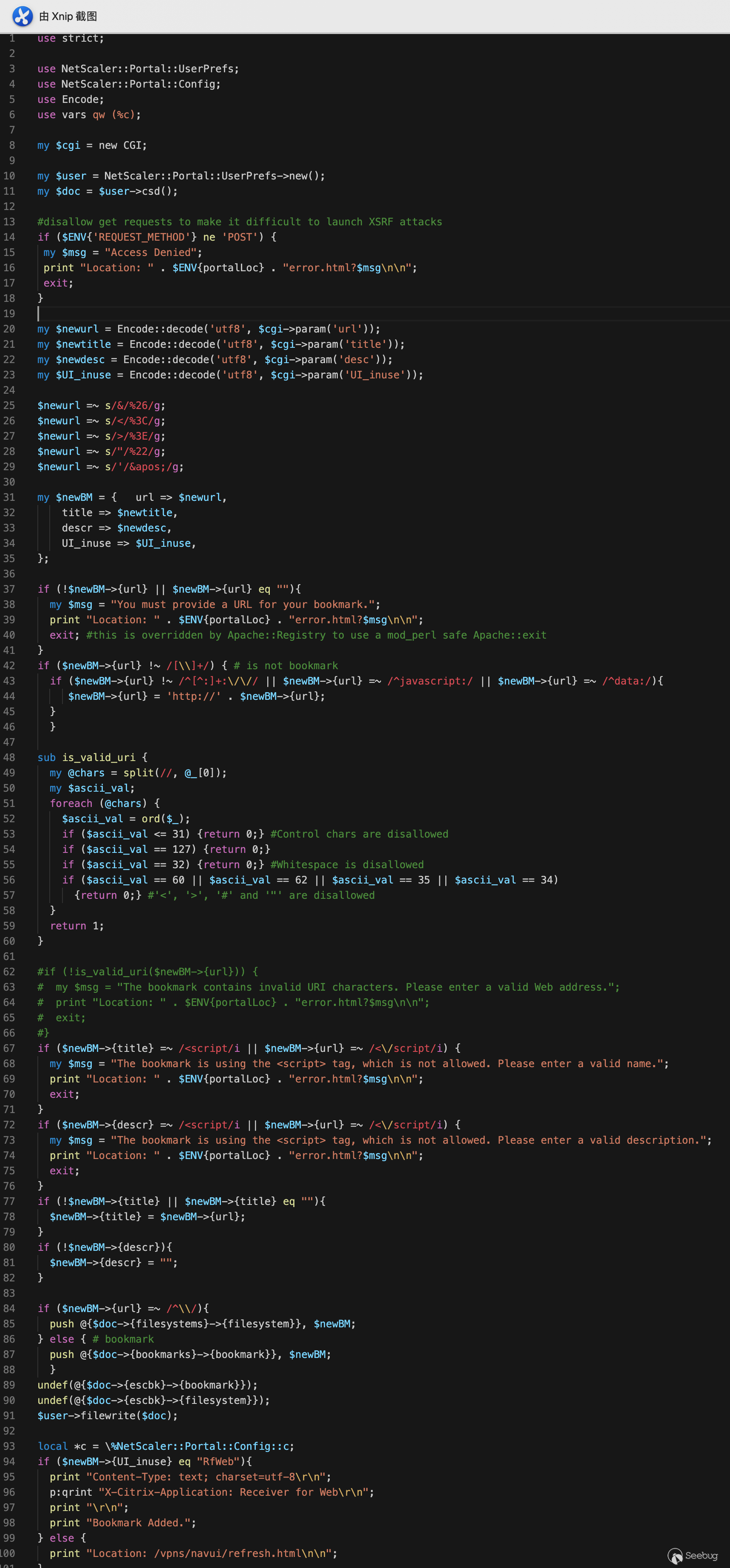Viewport: 730px width, 1568px height.
Task: Click the 'my $newBM = { url => $newurl,' line
Action: pyautogui.click(x=132, y=497)
